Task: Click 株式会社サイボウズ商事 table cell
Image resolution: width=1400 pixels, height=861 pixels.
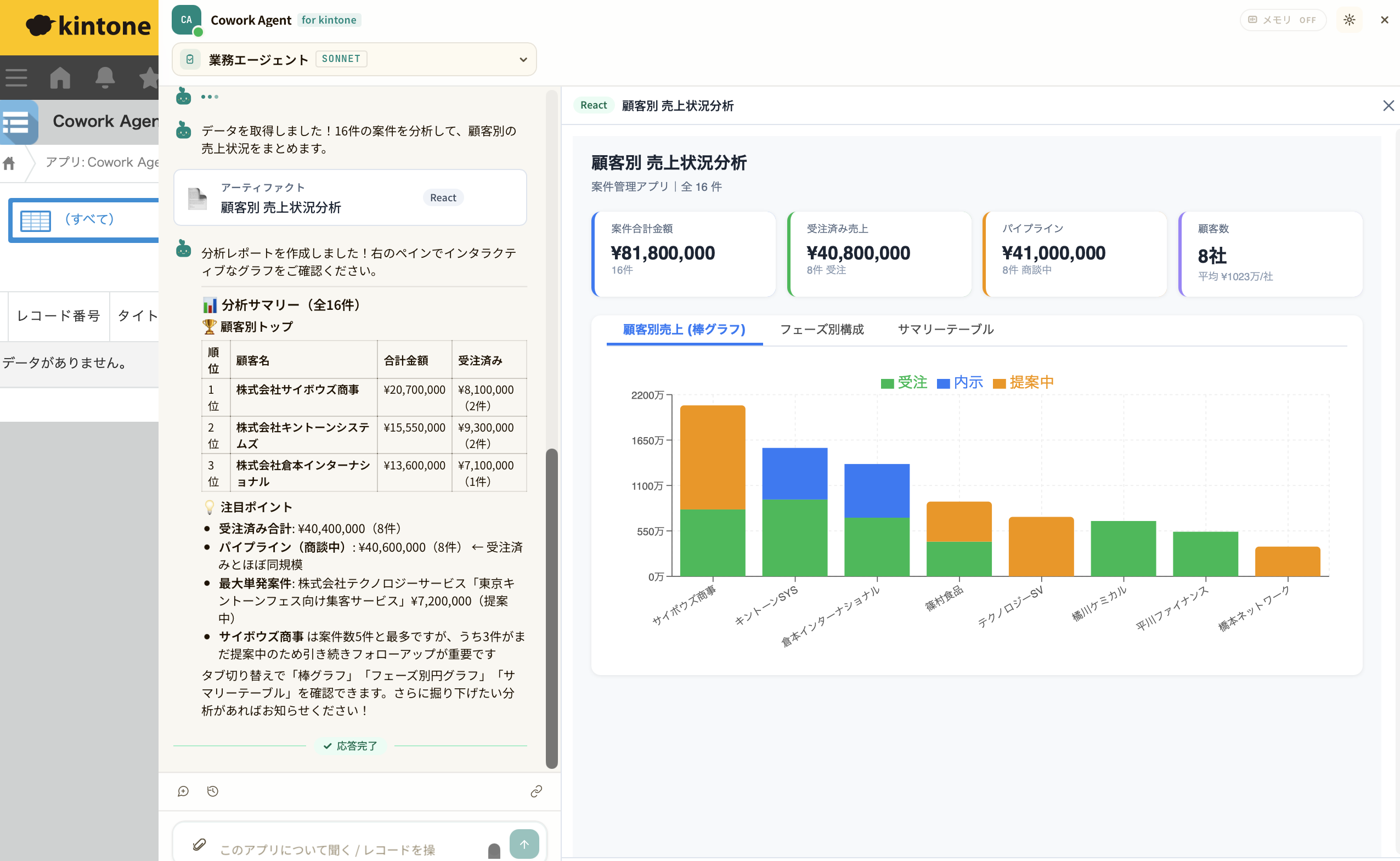Action: coord(303,398)
